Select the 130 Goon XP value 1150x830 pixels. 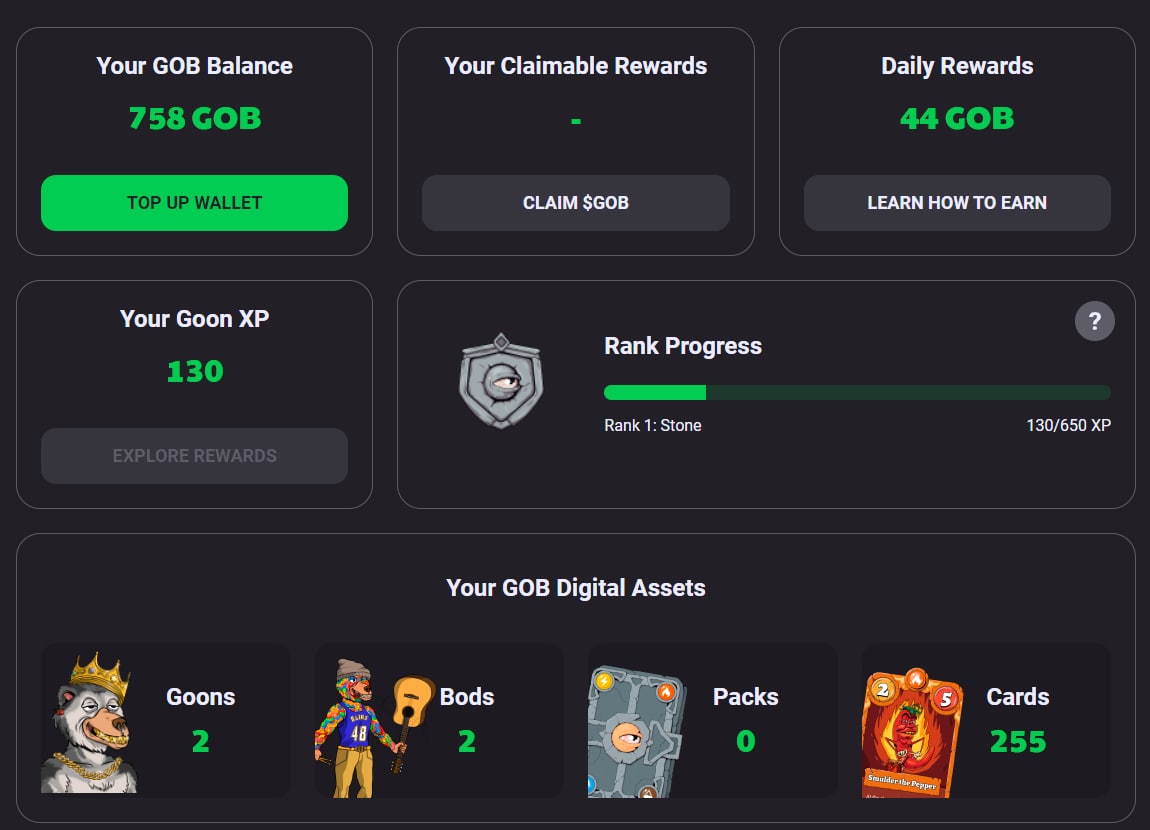[x=195, y=372]
